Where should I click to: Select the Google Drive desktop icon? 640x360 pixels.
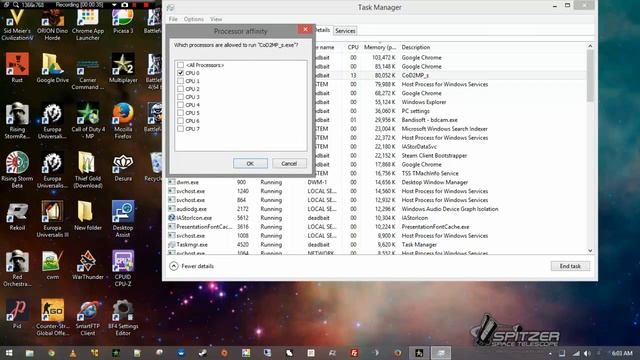52,68
